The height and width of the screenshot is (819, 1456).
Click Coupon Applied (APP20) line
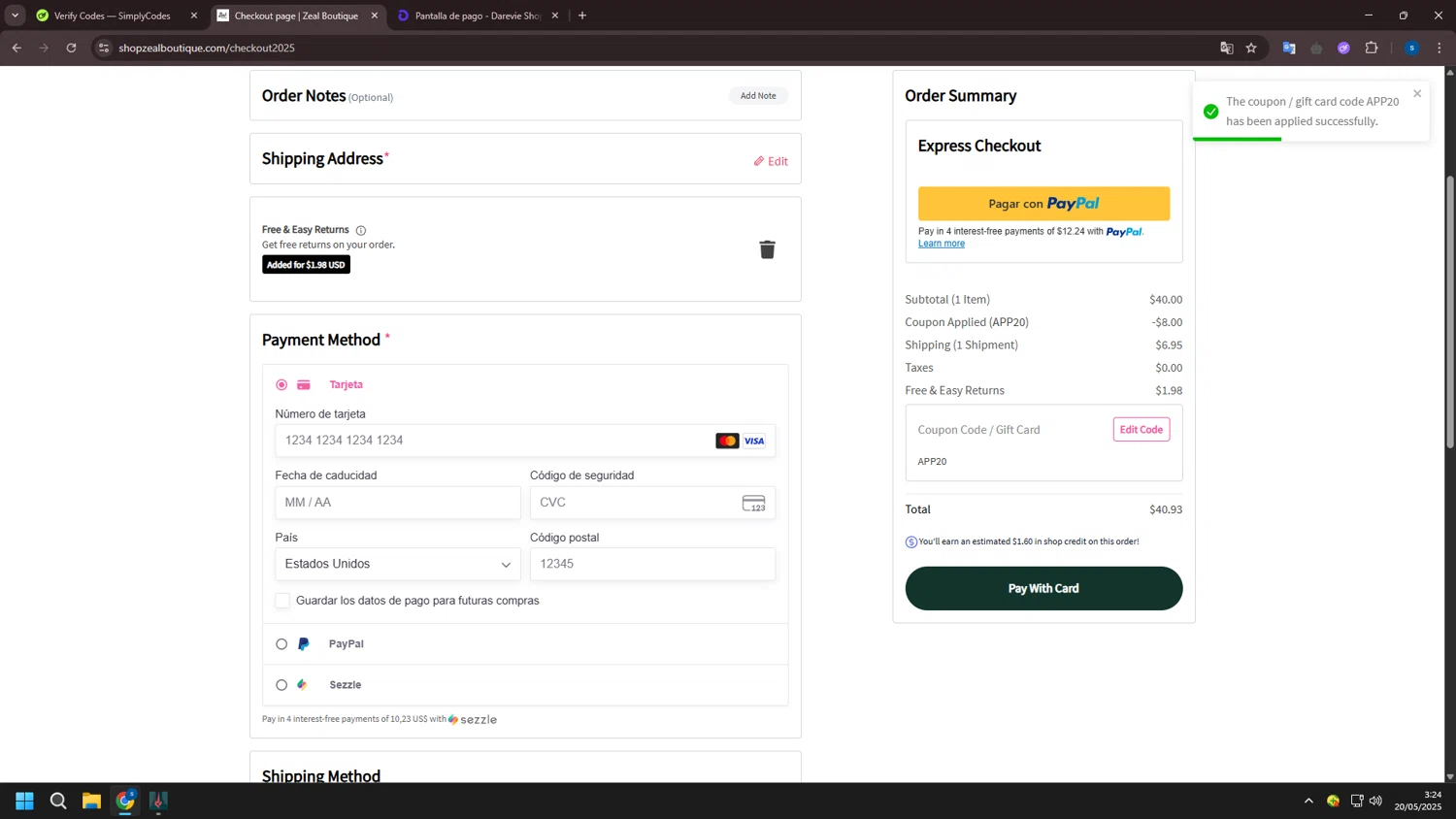pos(1043,322)
